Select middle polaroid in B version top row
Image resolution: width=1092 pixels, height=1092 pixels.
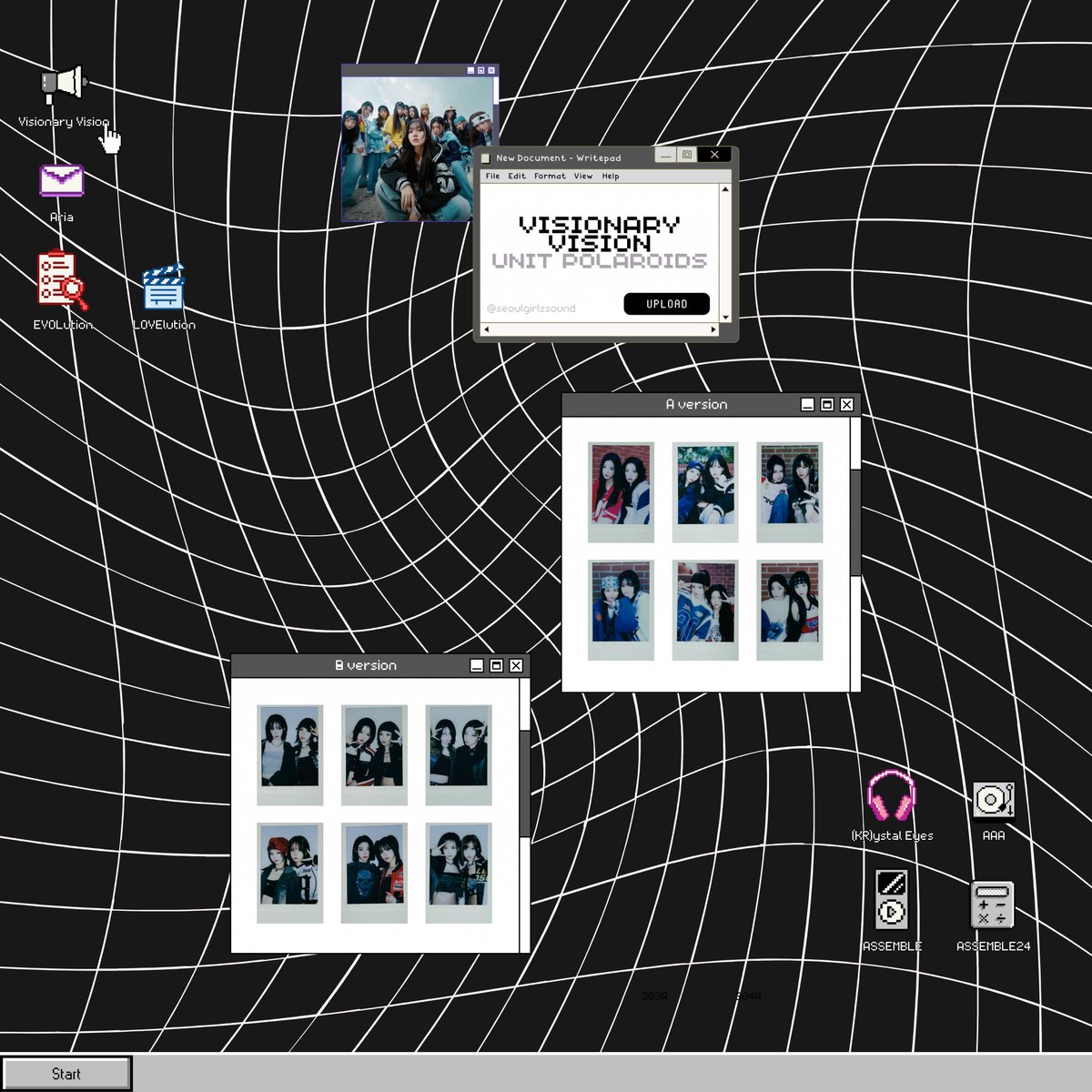pyautogui.click(x=374, y=754)
